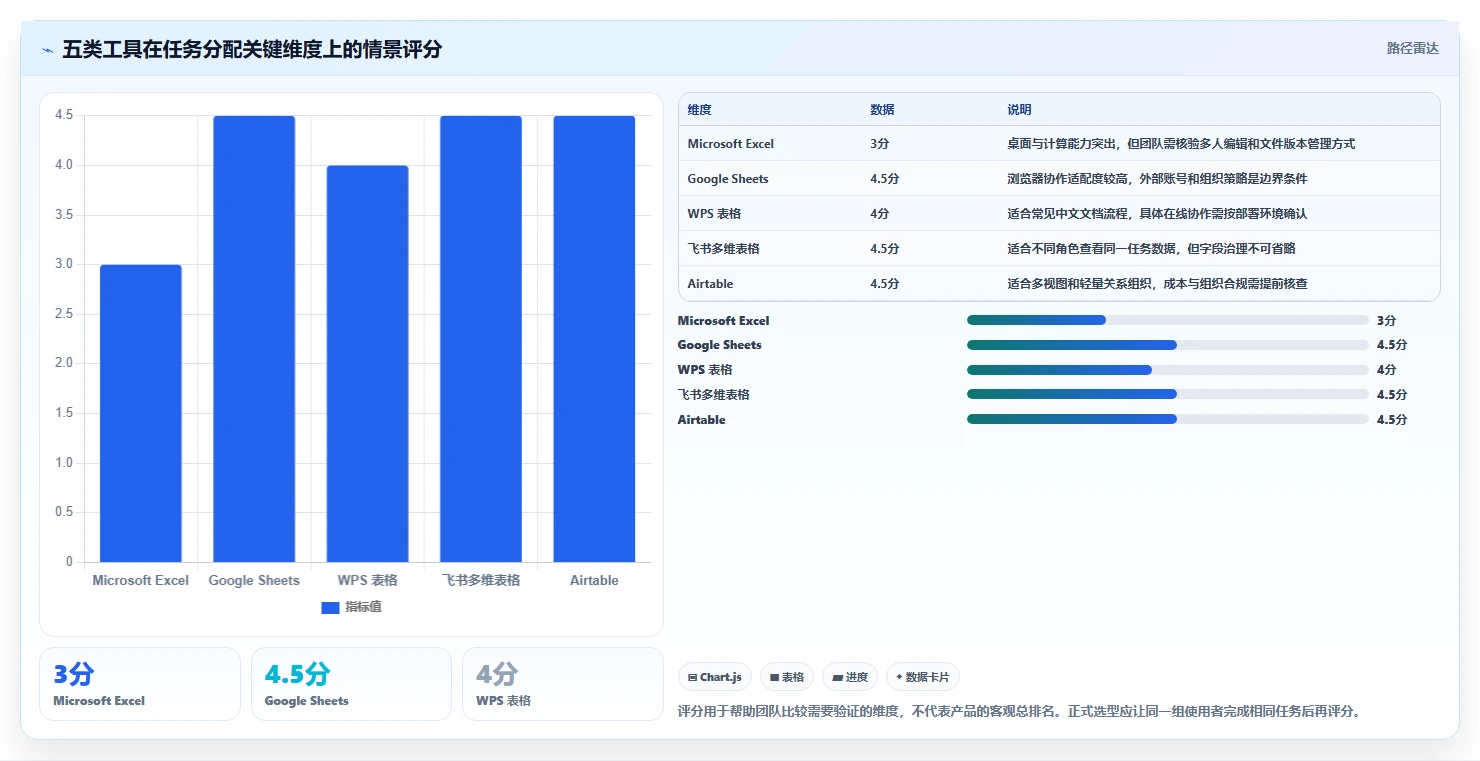Click the Microsoft Excel progress row label

724,321
